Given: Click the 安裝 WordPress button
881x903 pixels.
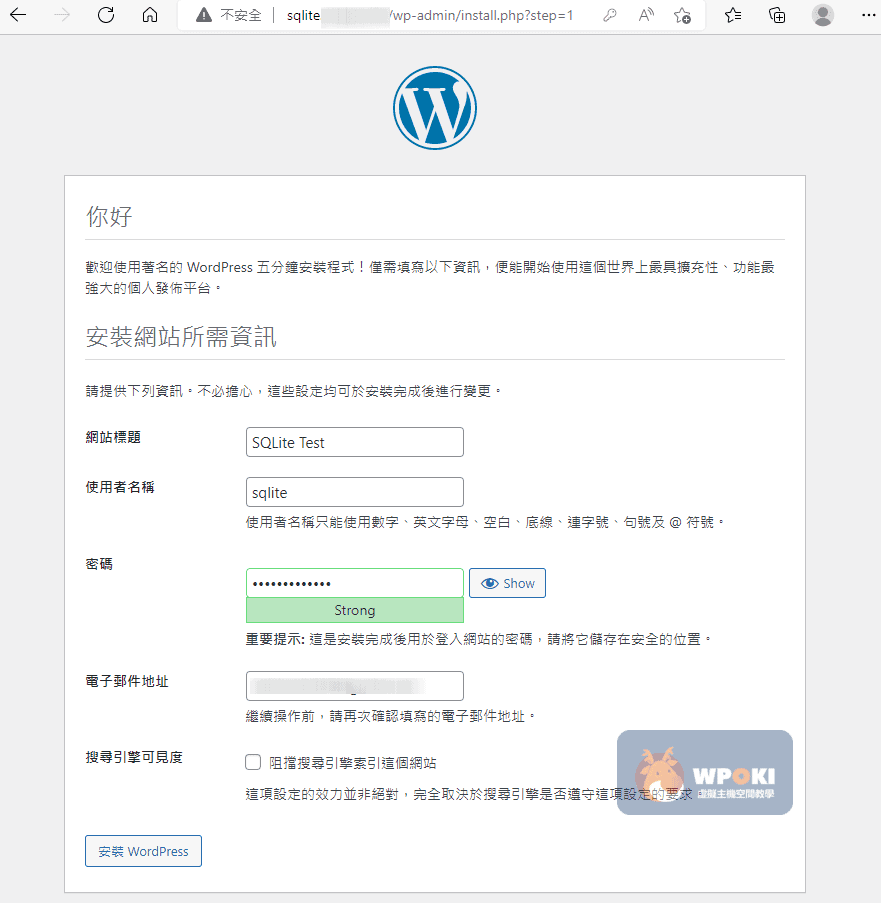Looking at the screenshot, I should [143, 851].
